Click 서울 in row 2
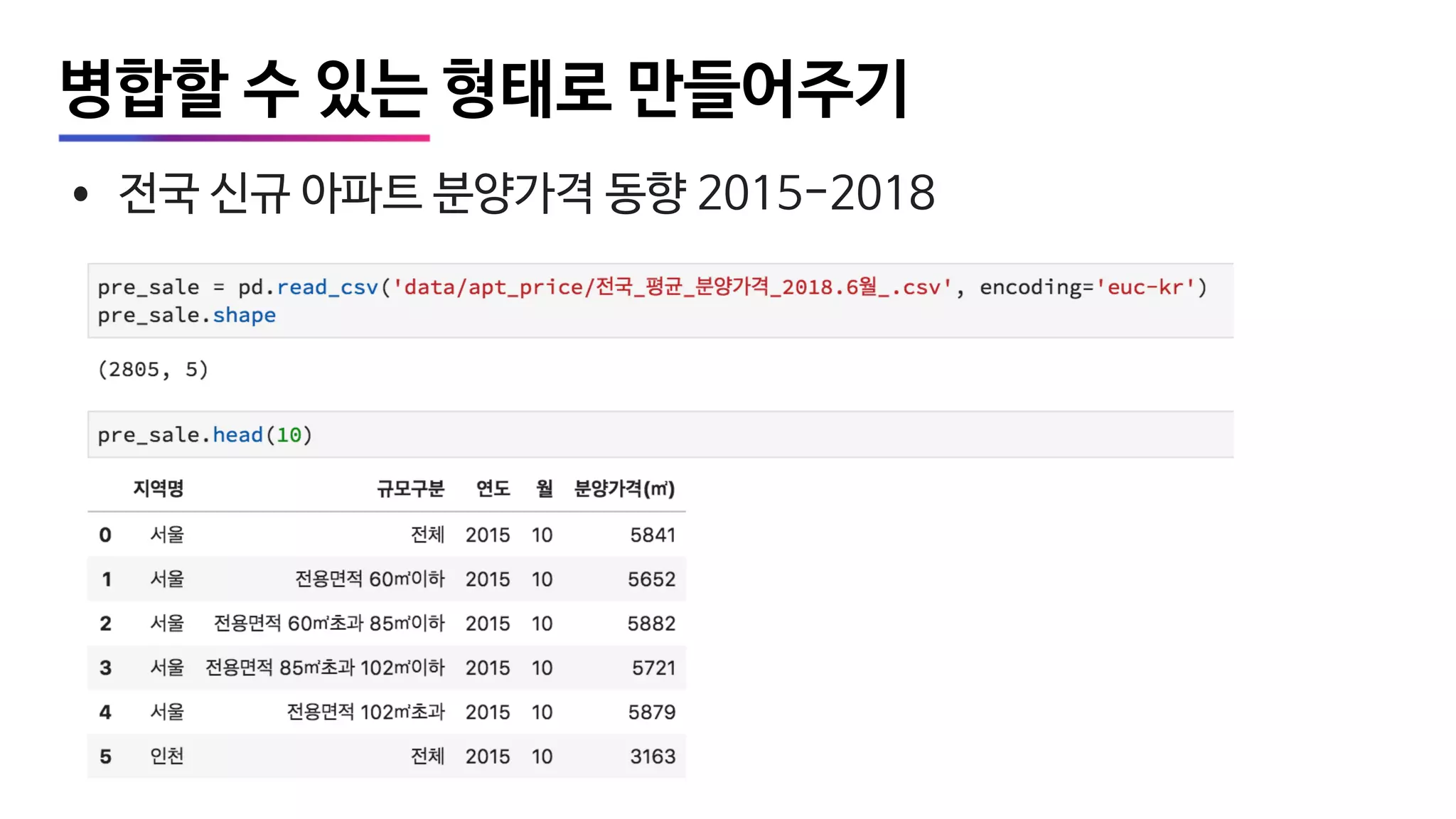The width and height of the screenshot is (1456, 819). tap(167, 623)
